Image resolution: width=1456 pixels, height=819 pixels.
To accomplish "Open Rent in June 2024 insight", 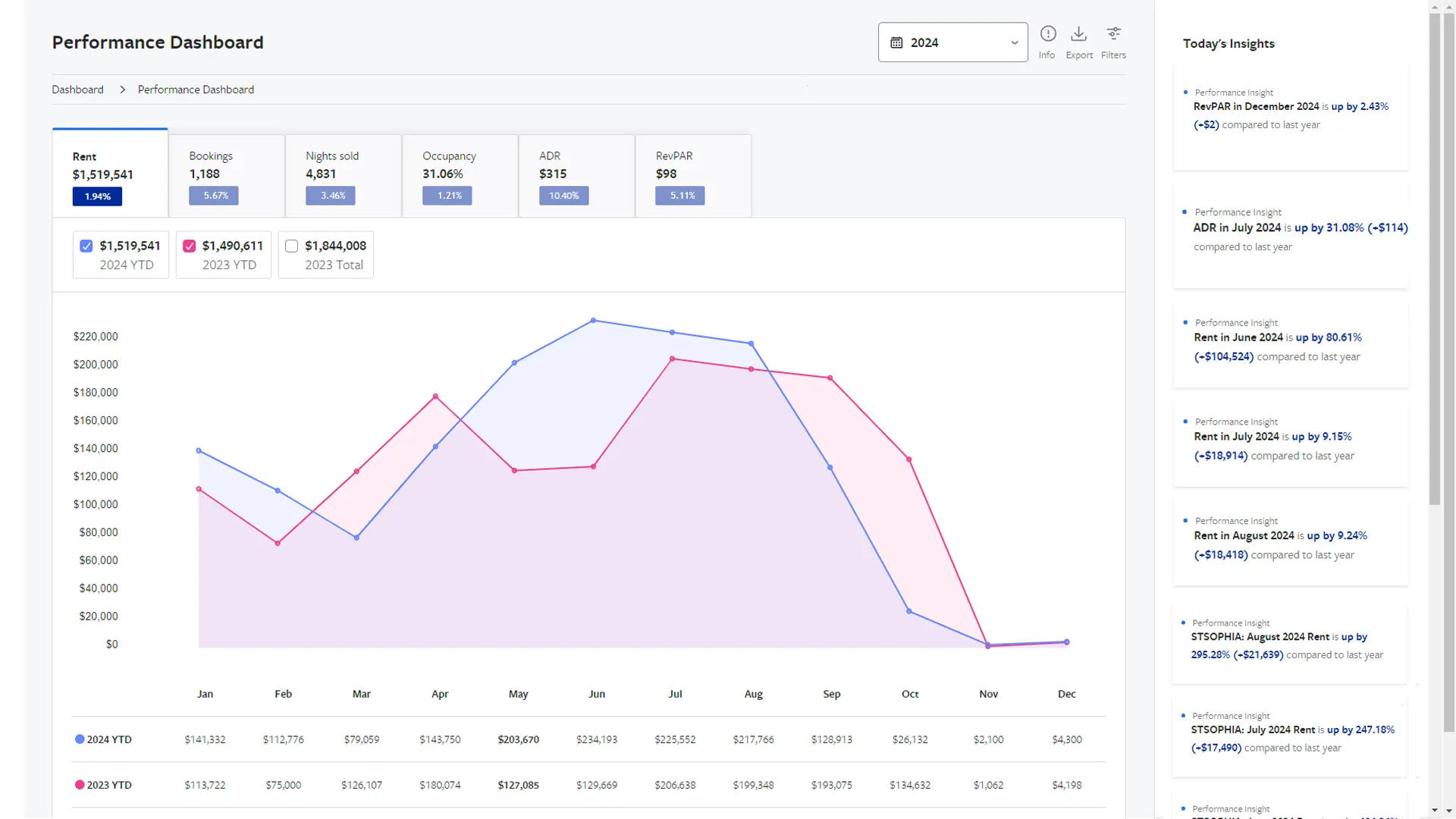I will click(1291, 347).
